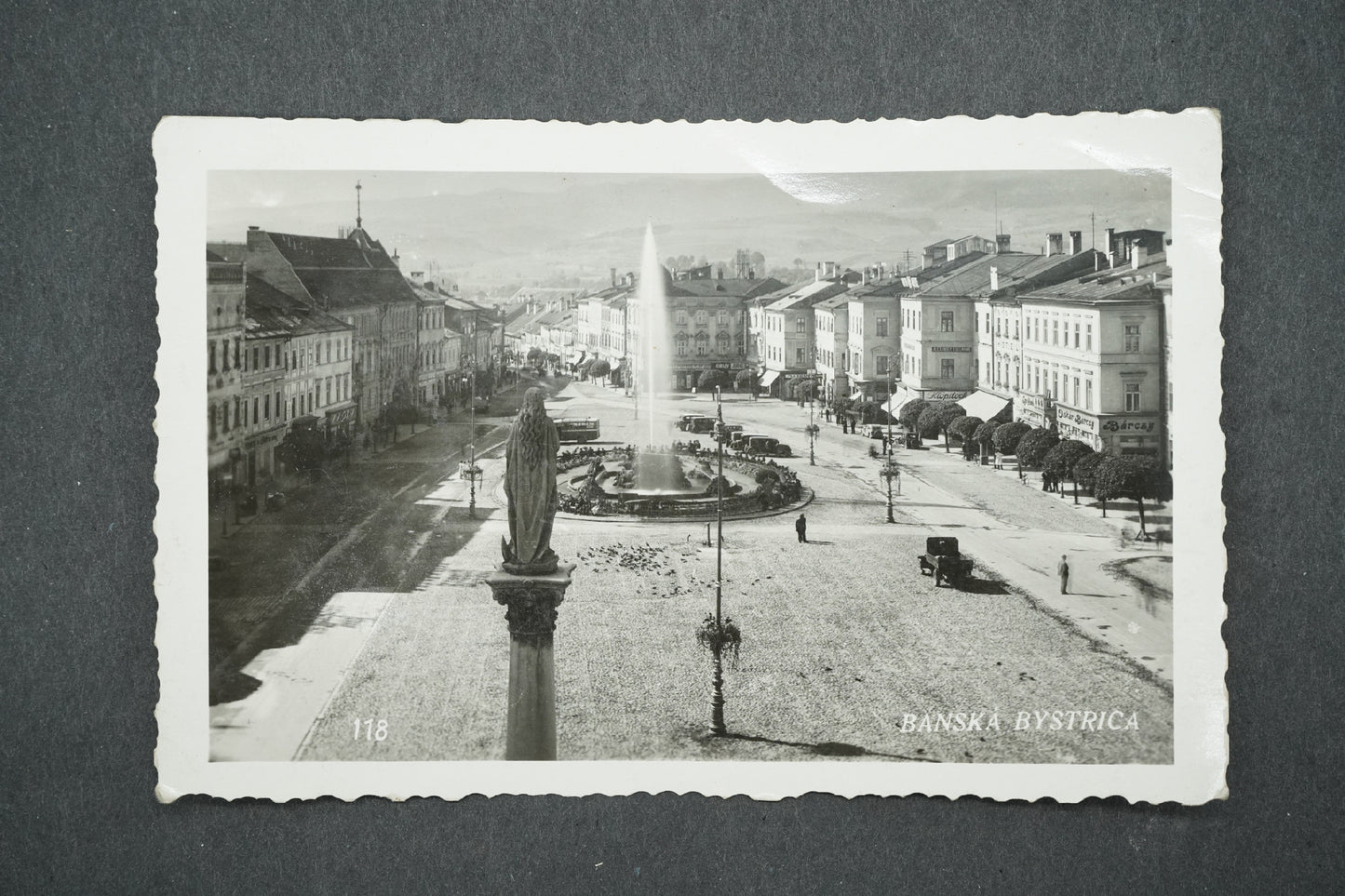Click the spire on the left building's roof

357,206
